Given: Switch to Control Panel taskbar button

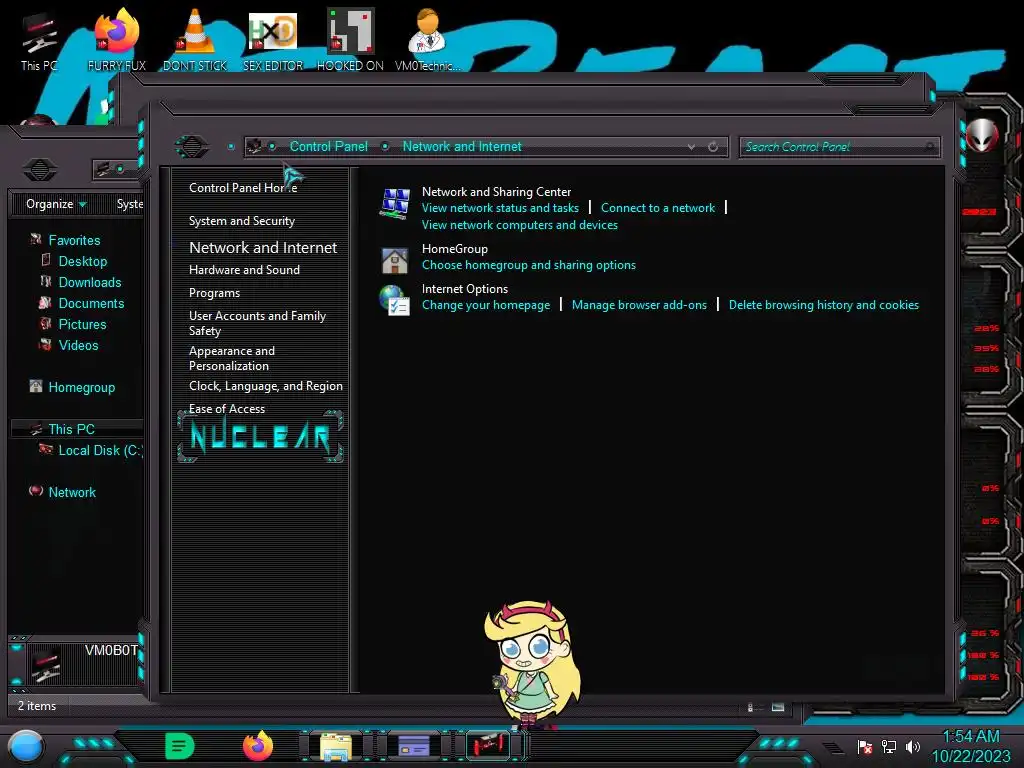Looking at the screenshot, I should (x=414, y=745).
